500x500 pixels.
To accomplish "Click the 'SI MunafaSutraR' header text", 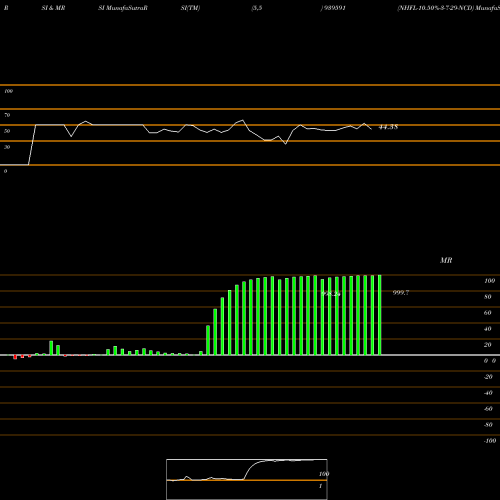I will click(x=123, y=8).
